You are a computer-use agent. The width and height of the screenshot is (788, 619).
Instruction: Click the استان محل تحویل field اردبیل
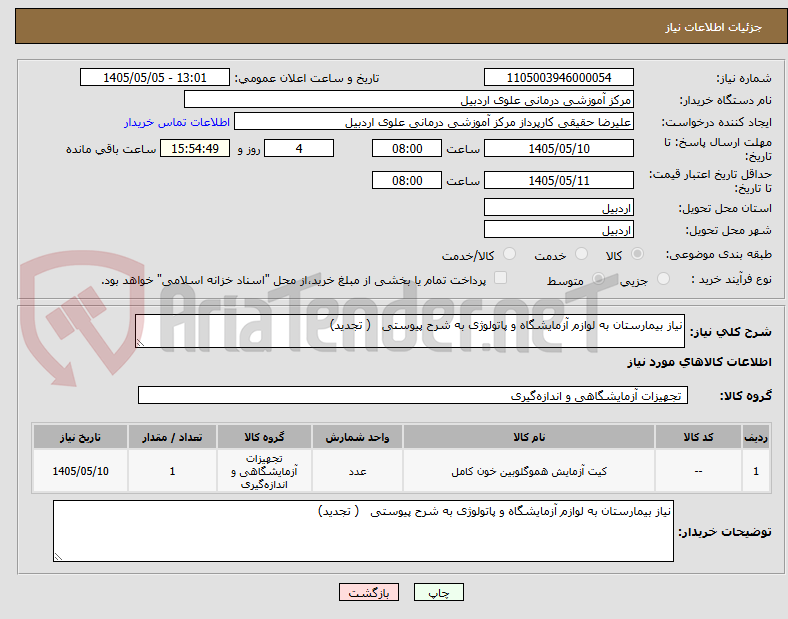558,208
